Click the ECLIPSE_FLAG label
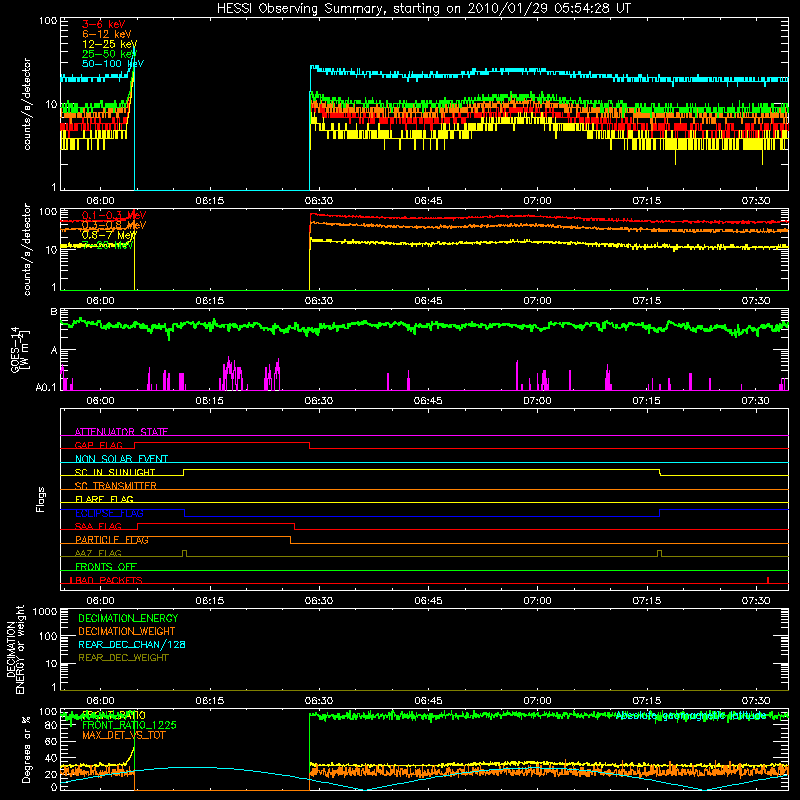Screen dimensions: 800x800 click(x=109, y=513)
